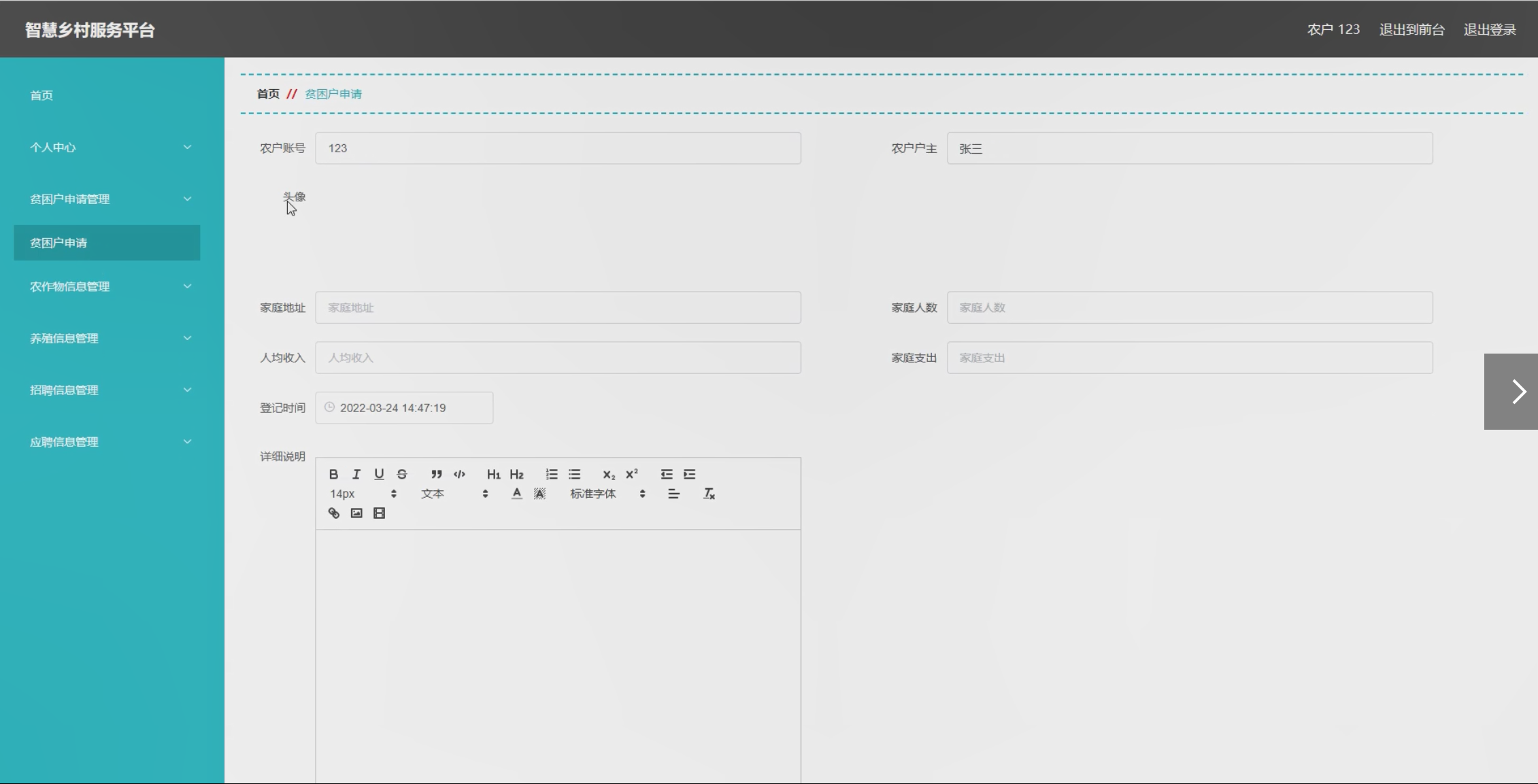
Task: Click the 退出到前台 link
Action: click(1411, 30)
